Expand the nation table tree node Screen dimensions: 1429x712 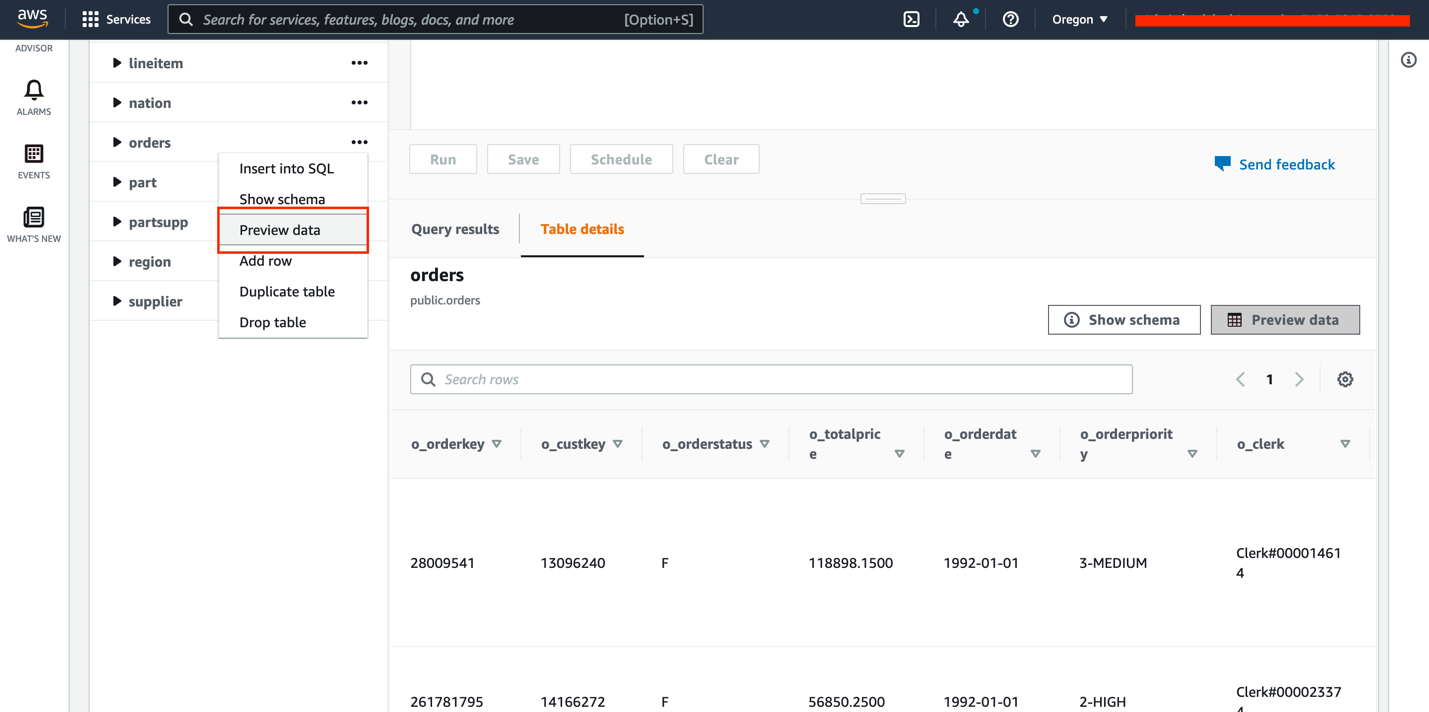117,103
